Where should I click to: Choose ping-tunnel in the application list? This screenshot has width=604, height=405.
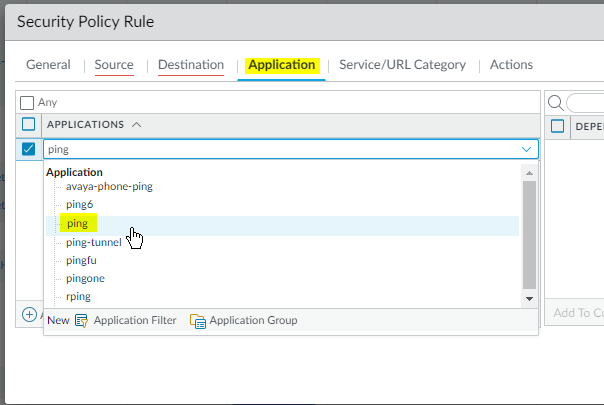(x=94, y=242)
